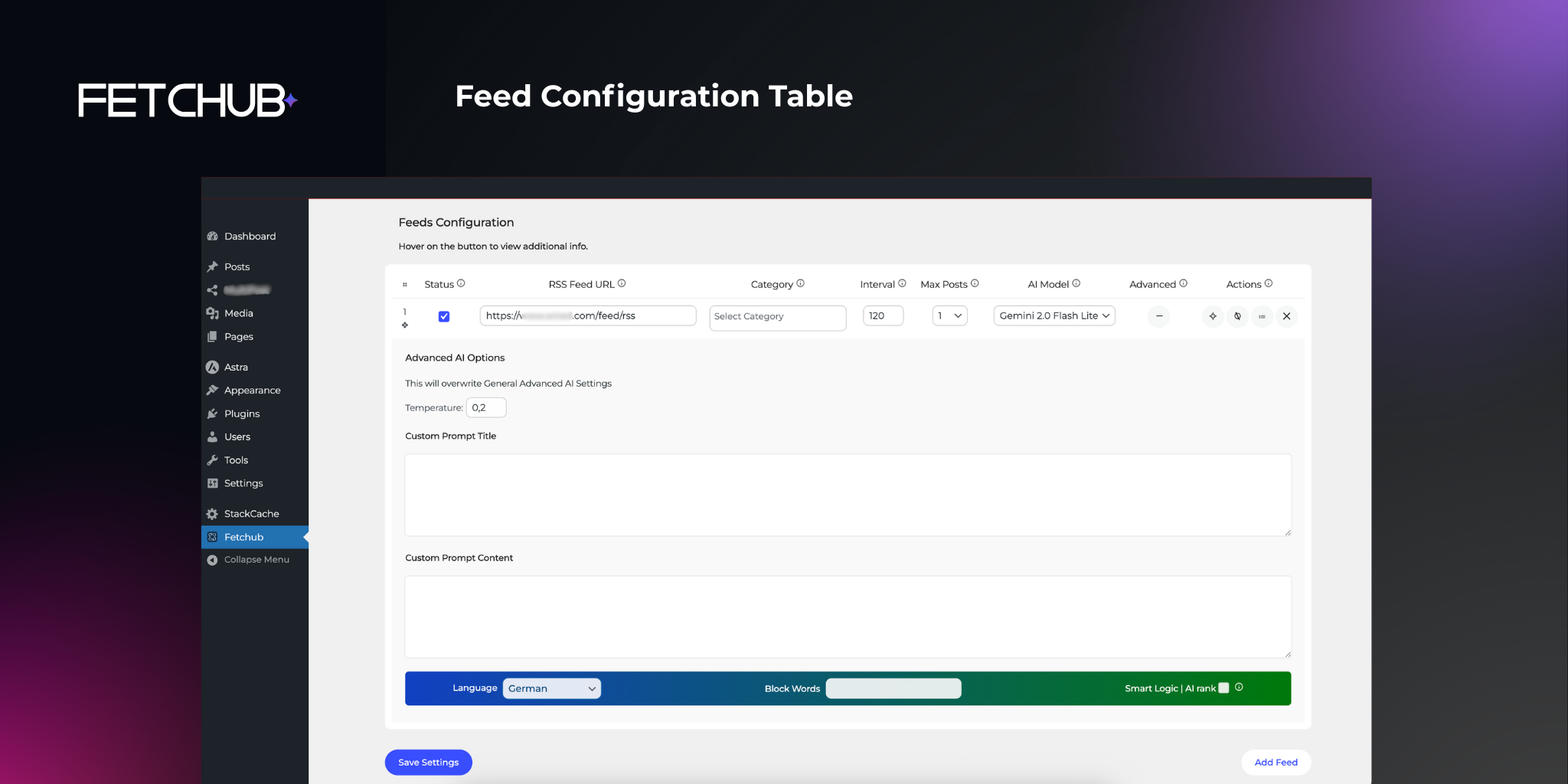Click Collapse Menu link text

click(256, 560)
